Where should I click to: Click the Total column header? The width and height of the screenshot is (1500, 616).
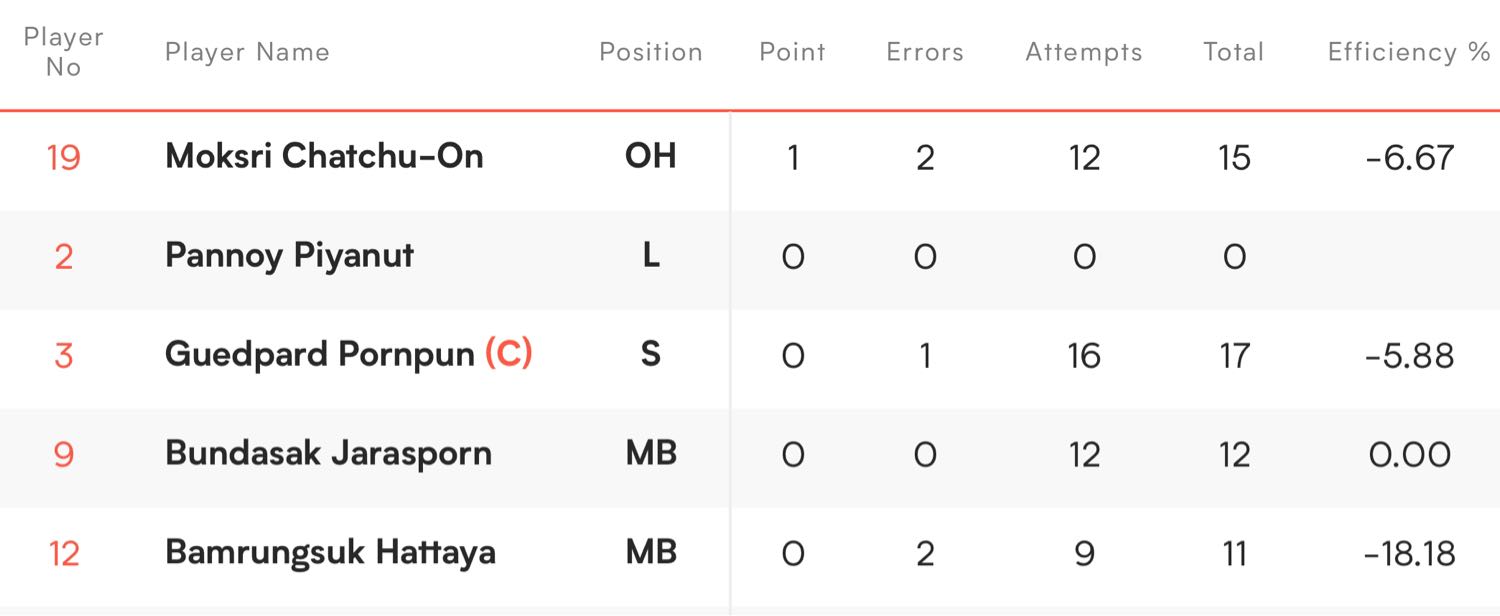click(x=1234, y=52)
